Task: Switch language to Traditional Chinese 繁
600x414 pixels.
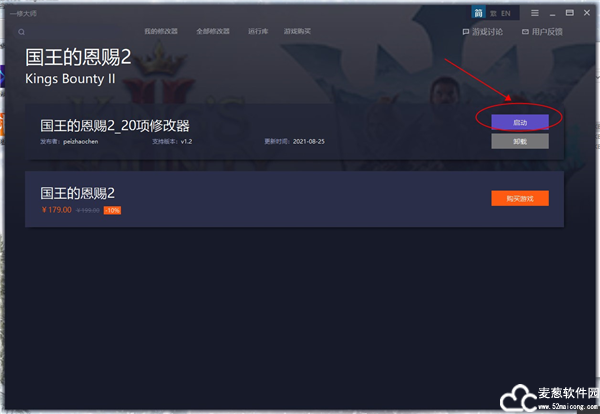Action: point(493,14)
